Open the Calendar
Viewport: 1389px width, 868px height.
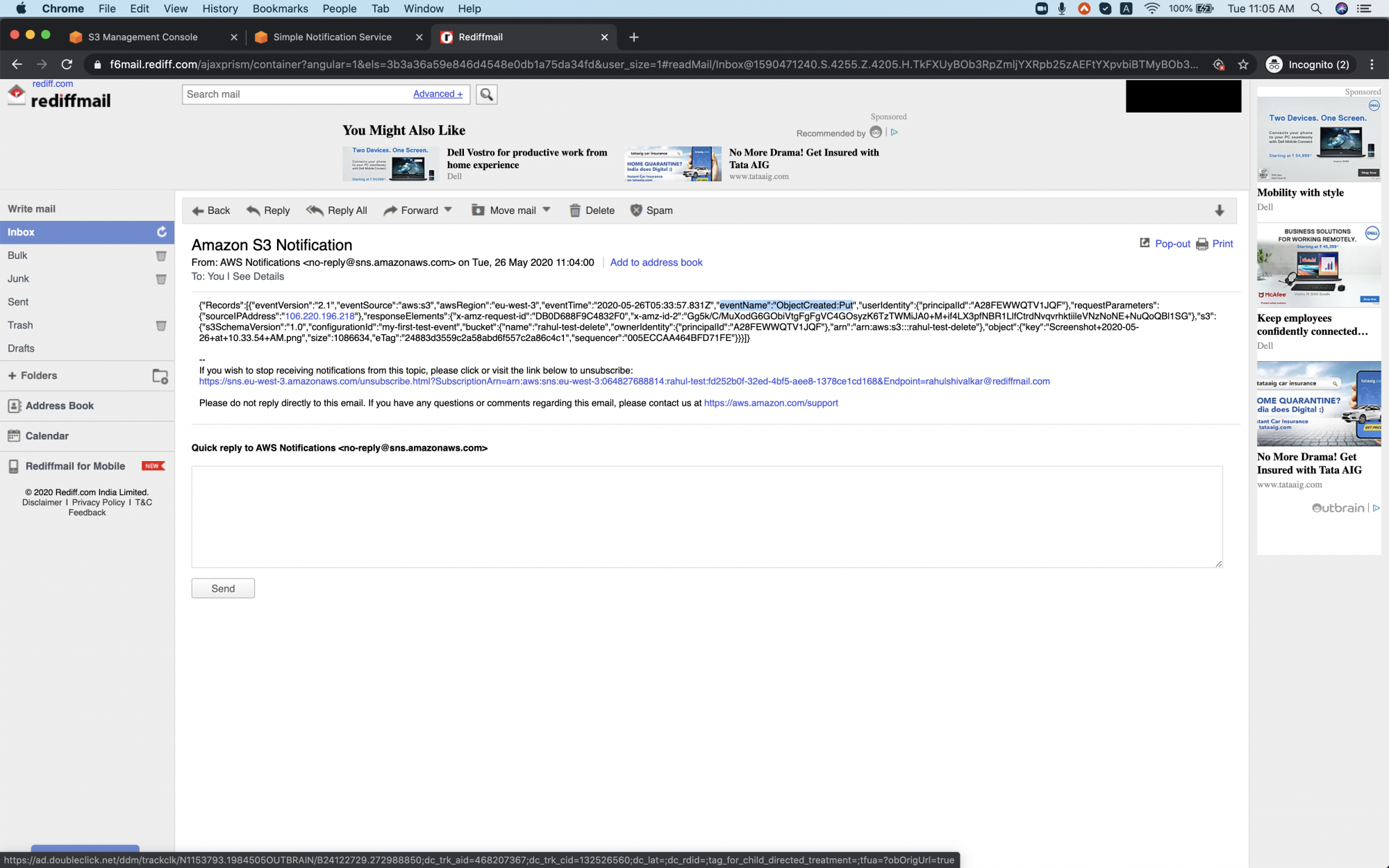click(x=47, y=436)
